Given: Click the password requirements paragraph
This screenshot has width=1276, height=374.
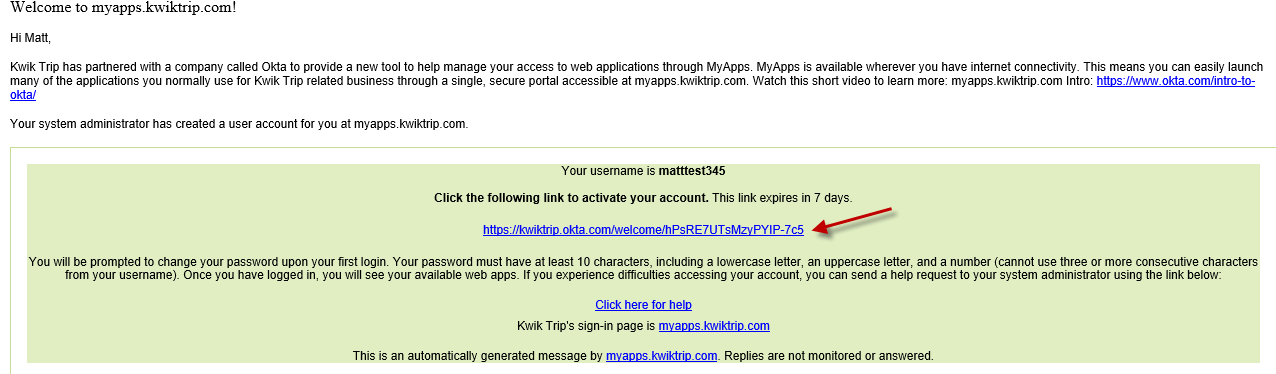Looking at the screenshot, I should pyautogui.click(x=643, y=268).
